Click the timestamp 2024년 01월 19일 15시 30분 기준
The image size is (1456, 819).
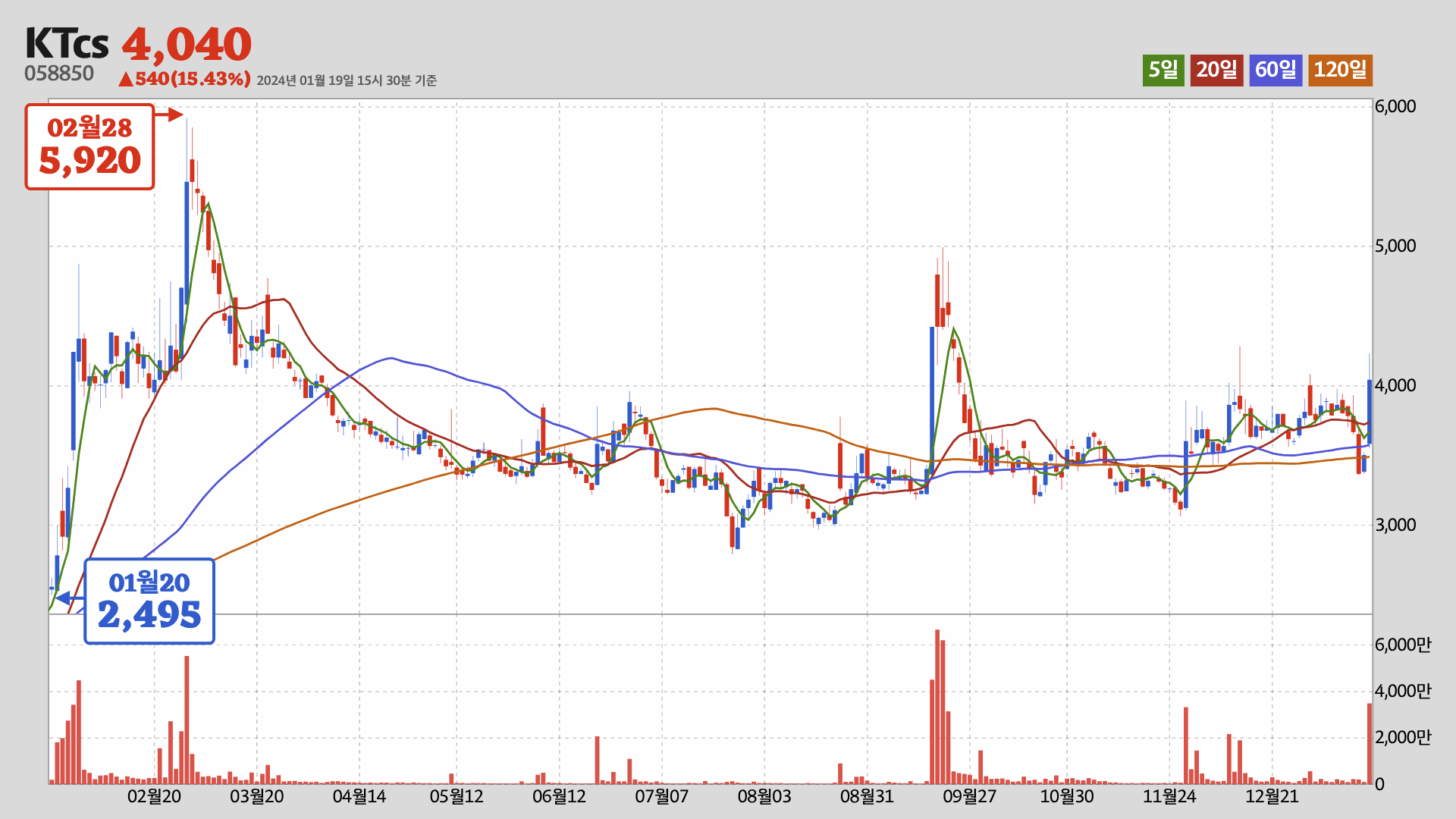[x=347, y=80]
